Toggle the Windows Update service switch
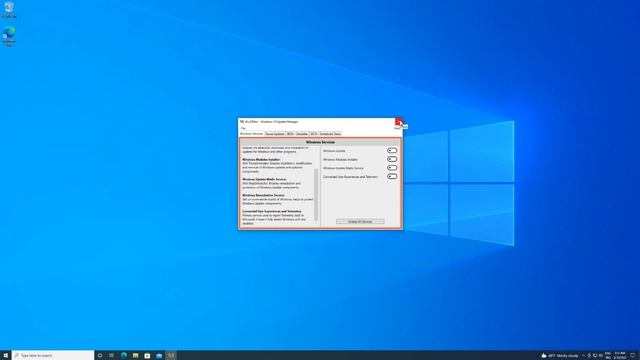This screenshot has width=640, height=360. [x=392, y=151]
